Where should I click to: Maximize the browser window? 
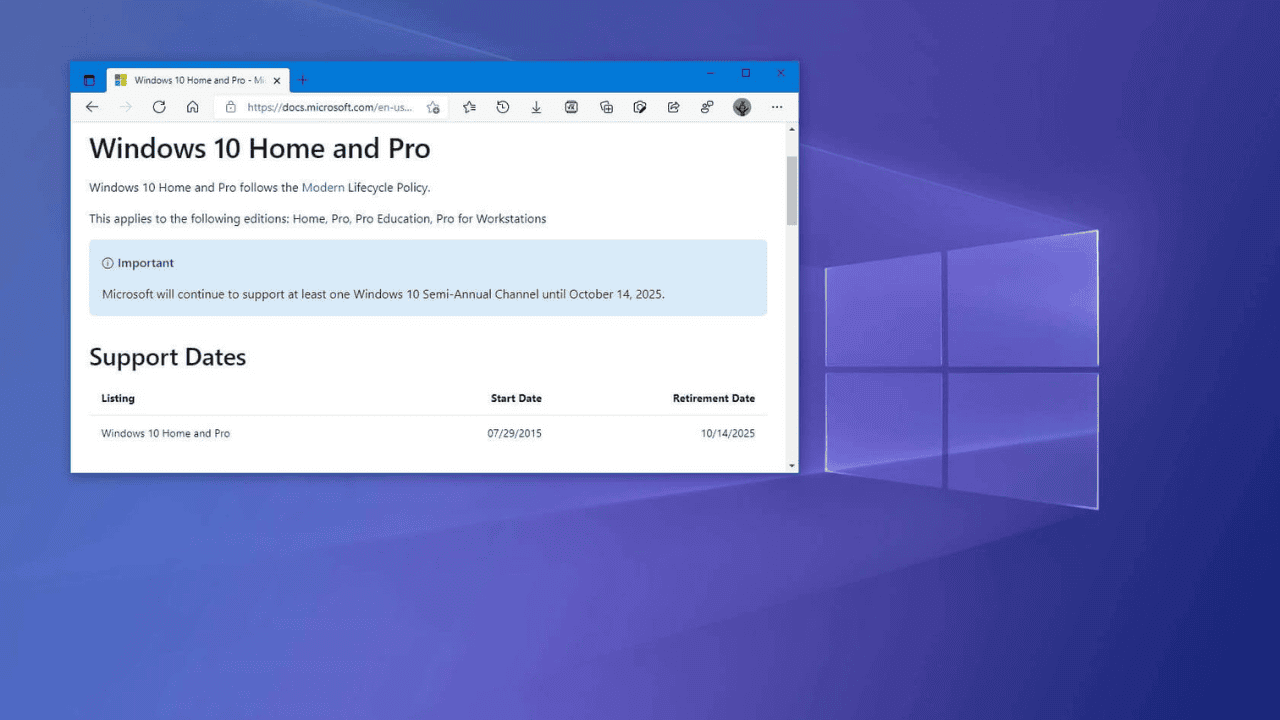[746, 73]
